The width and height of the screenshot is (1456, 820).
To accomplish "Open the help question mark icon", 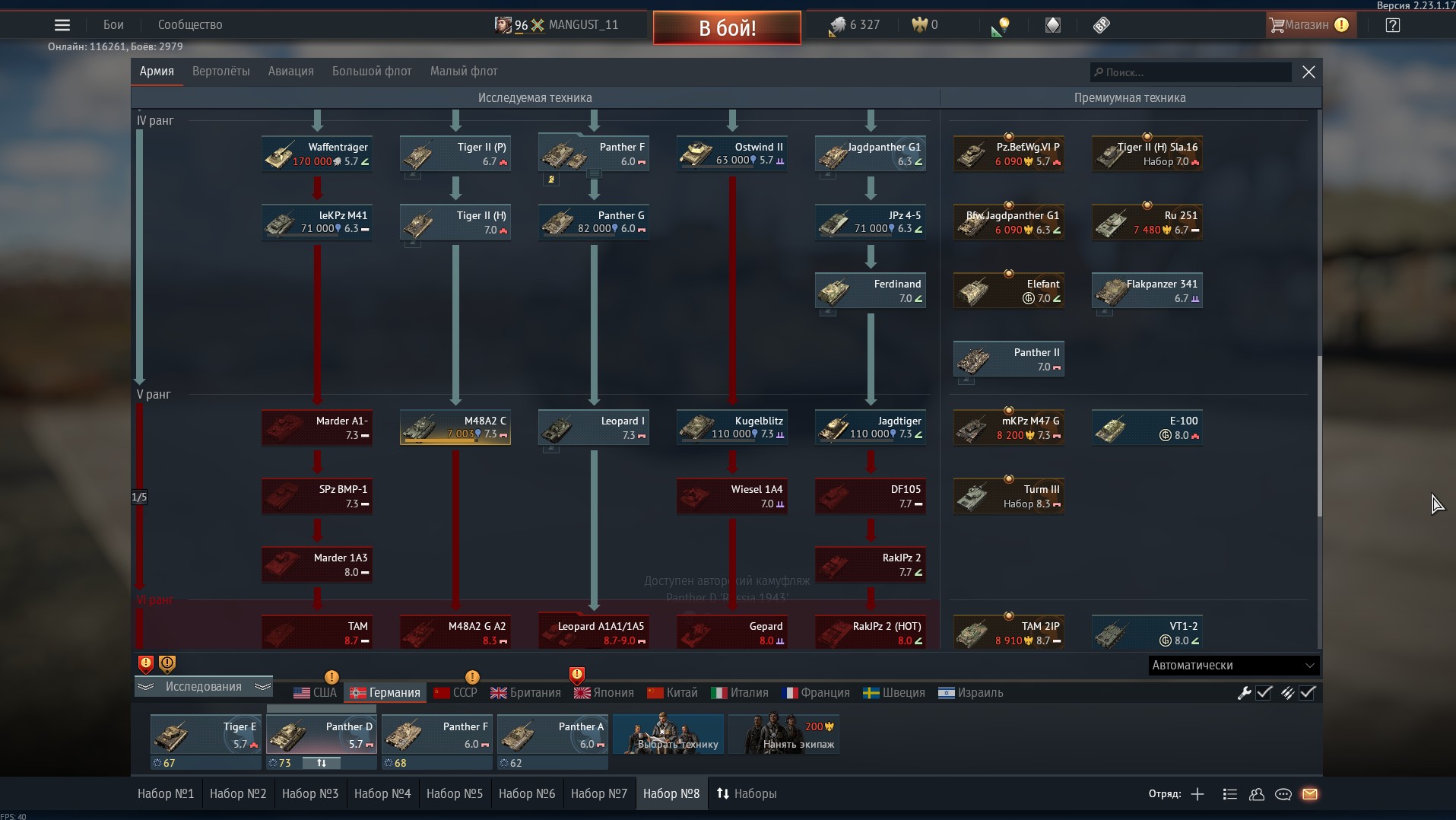I will click(x=1393, y=25).
